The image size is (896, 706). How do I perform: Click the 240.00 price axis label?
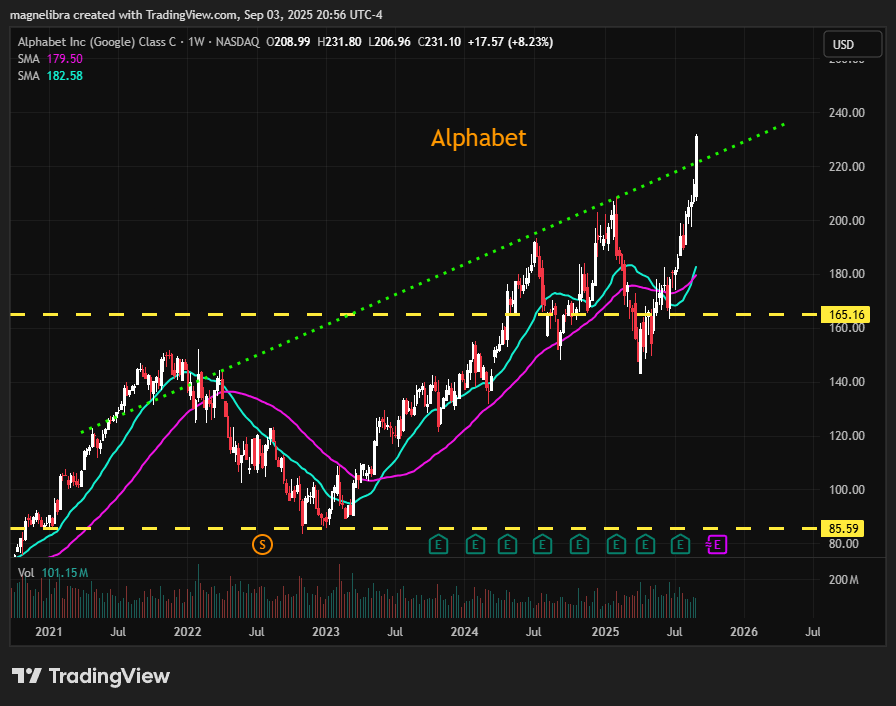847,113
